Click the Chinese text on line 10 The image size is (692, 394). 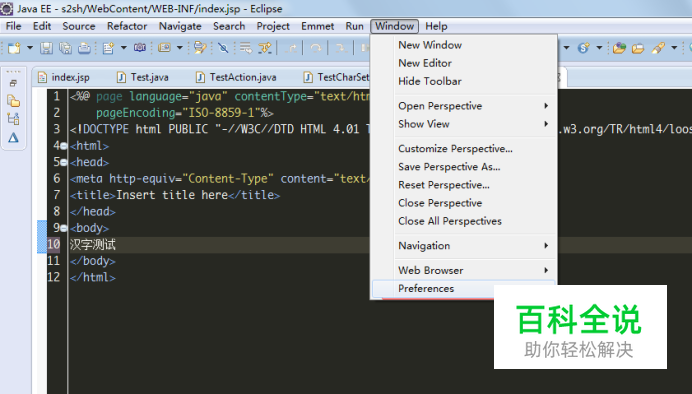(x=93, y=244)
